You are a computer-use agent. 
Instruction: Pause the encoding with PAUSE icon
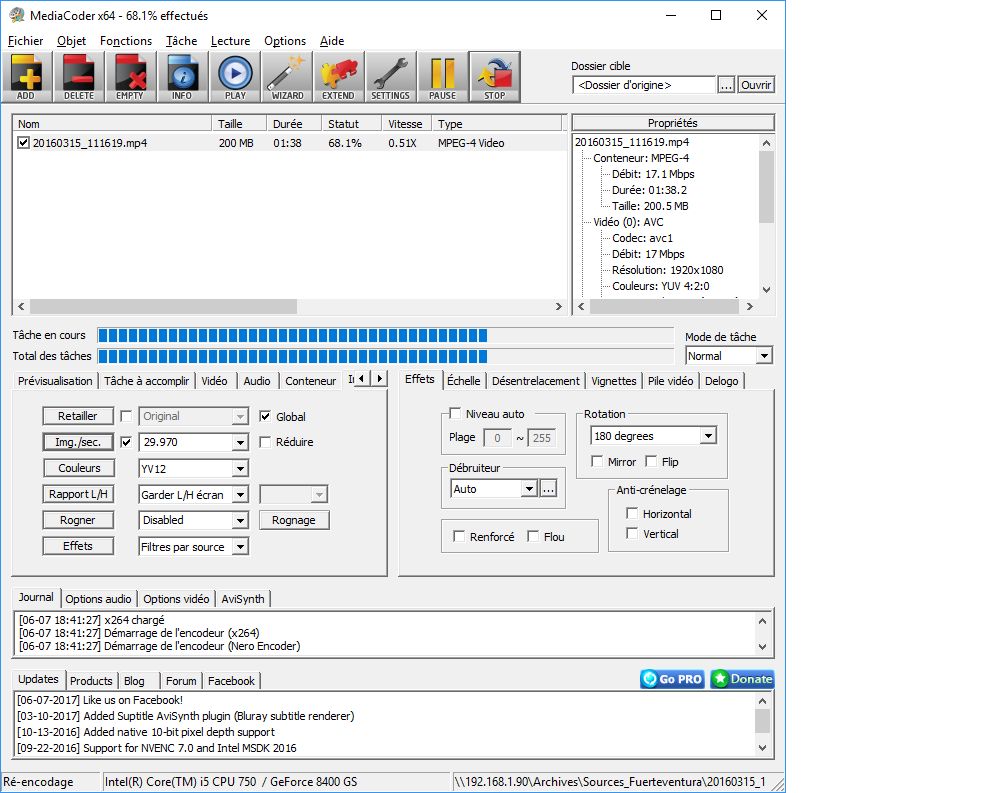(x=443, y=76)
